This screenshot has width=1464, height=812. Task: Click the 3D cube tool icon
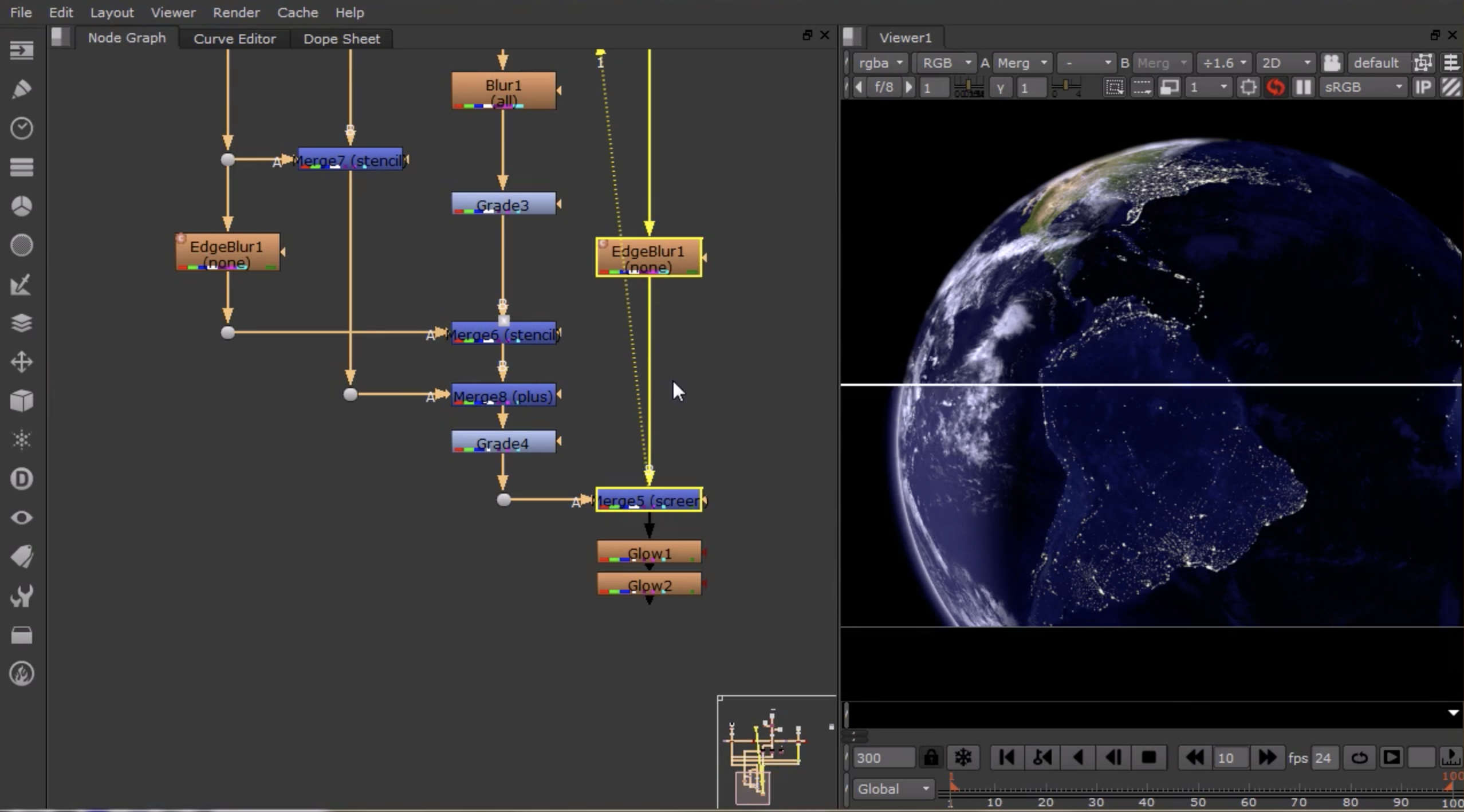click(21, 400)
